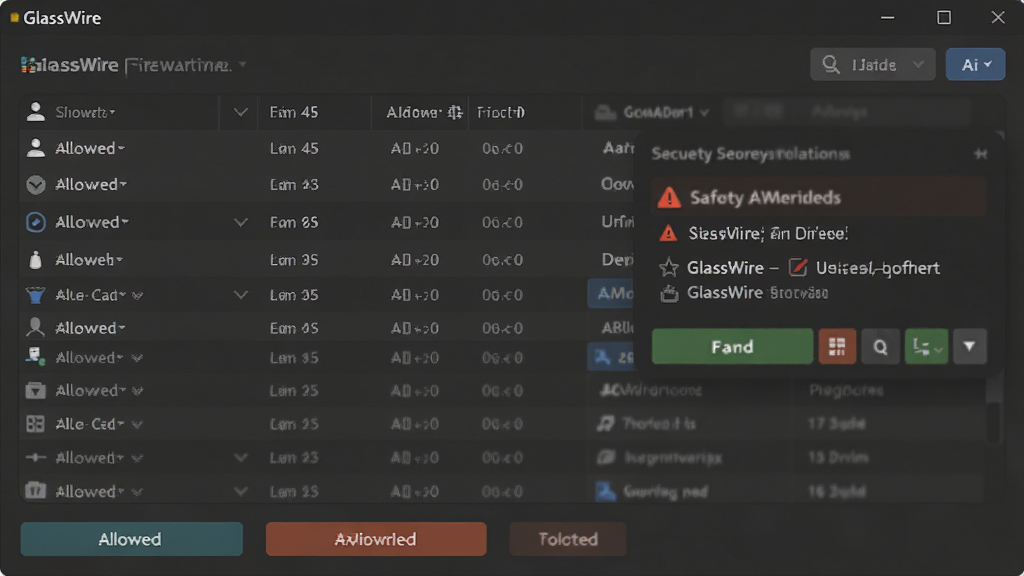The height and width of the screenshot is (576, 1024).
Task: Click the briefcase icon in last row
Action: pos(35,490)
